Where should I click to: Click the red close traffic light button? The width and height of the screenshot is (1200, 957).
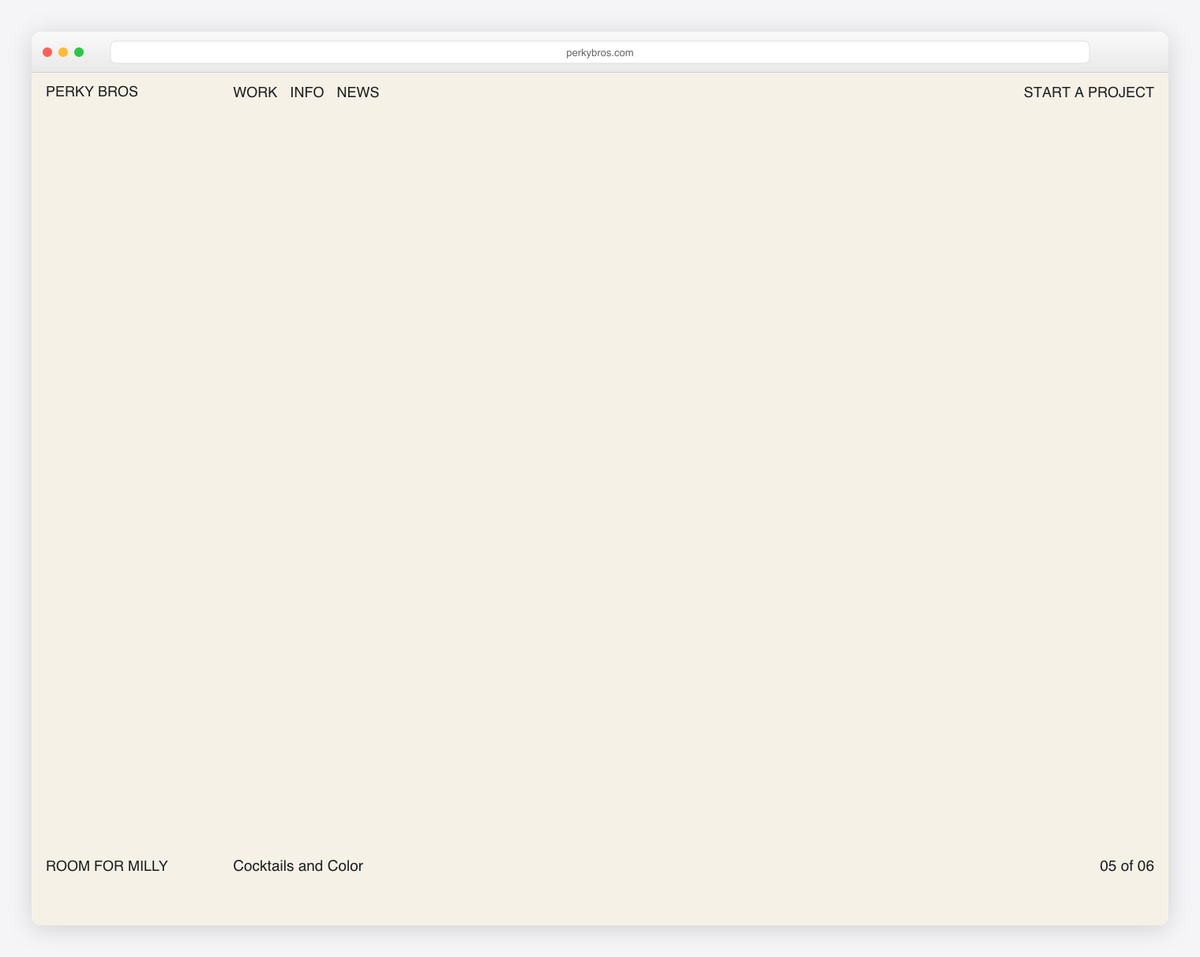pyautogui.click(x=47, y=51)
